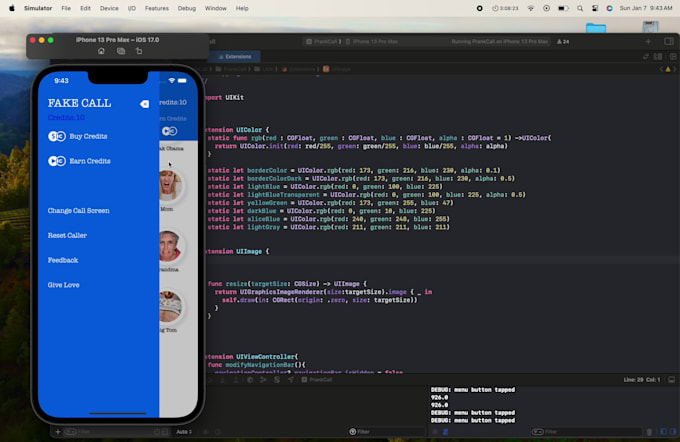Open the Auto variables scope dropdown

click(184, 432)
